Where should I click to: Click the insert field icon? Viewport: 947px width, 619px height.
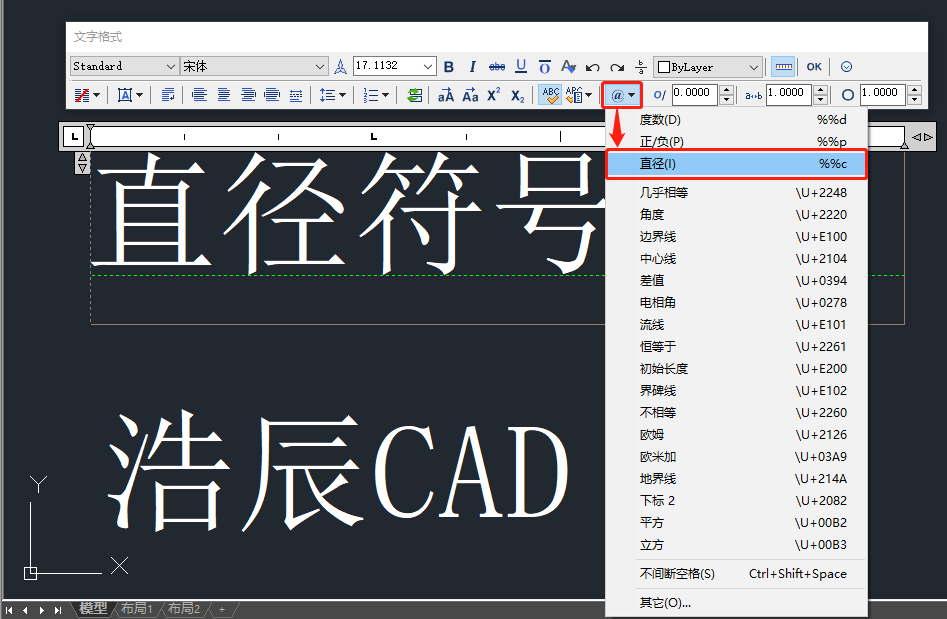click(x=414, y=95)
